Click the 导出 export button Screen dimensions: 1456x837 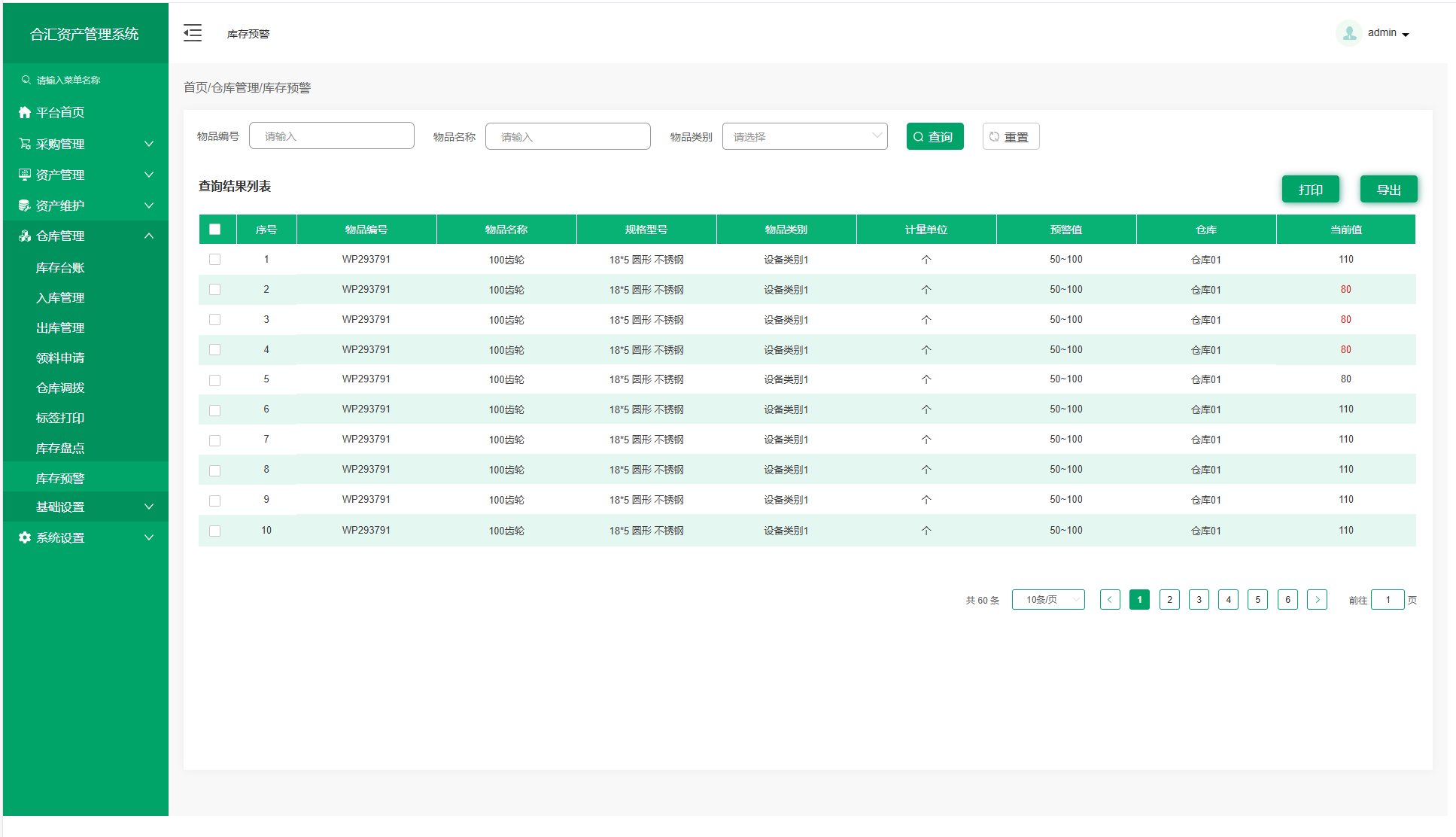pos(1388,190)
